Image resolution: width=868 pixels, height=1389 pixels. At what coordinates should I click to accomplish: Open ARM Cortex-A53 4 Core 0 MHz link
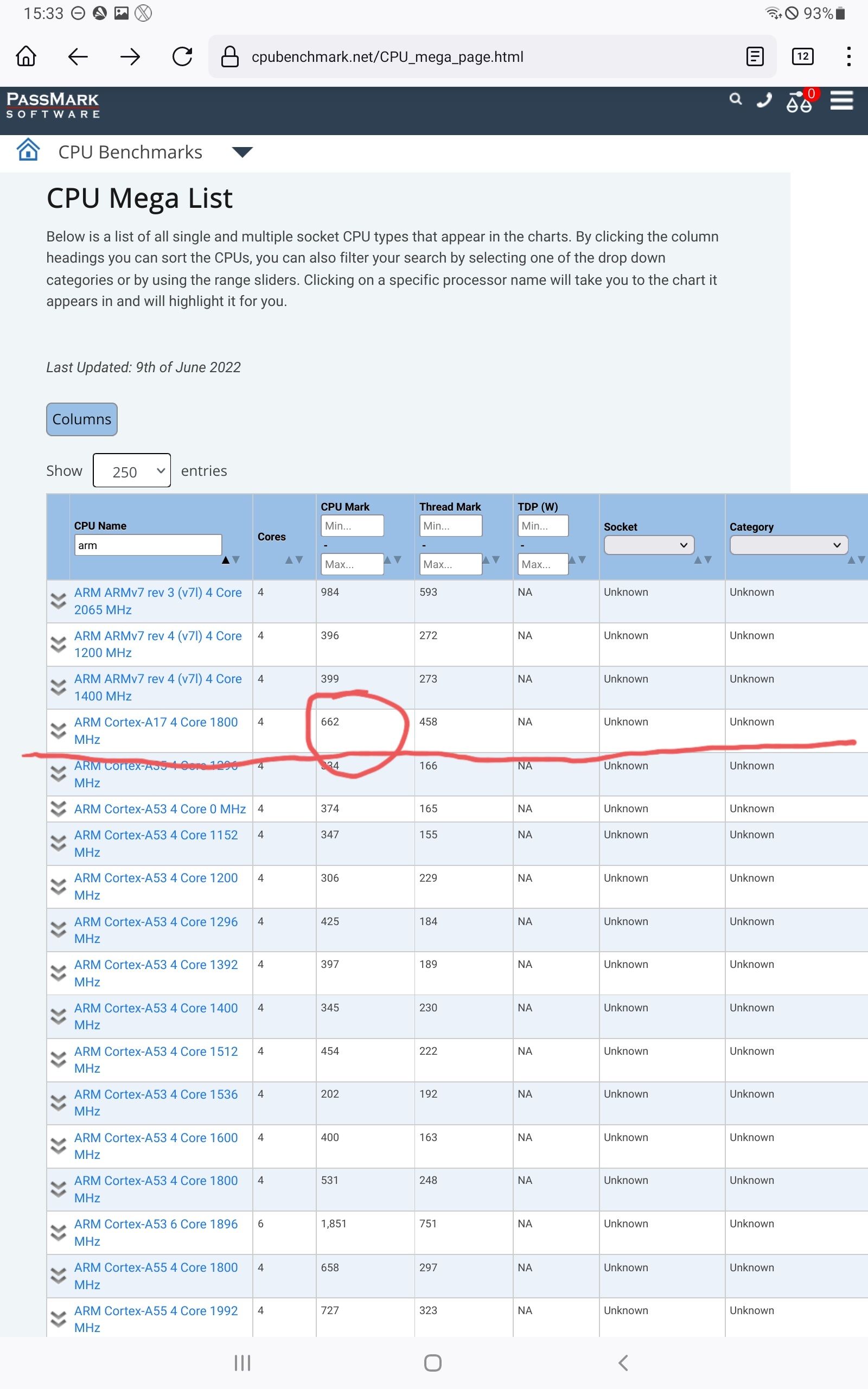pos(160,809)
